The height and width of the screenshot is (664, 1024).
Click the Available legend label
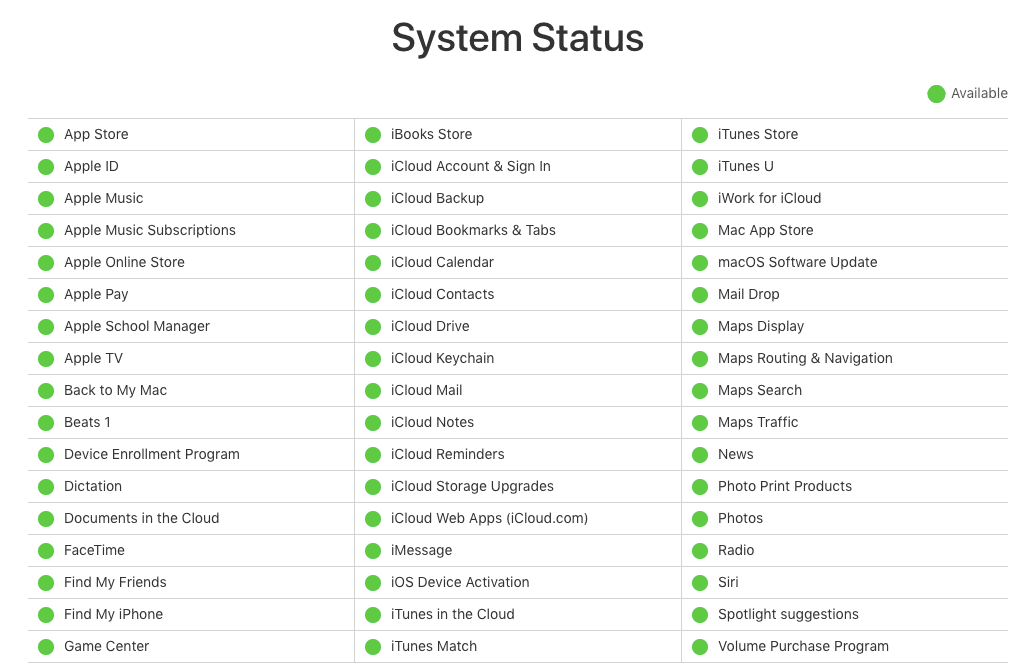[979, 93]
